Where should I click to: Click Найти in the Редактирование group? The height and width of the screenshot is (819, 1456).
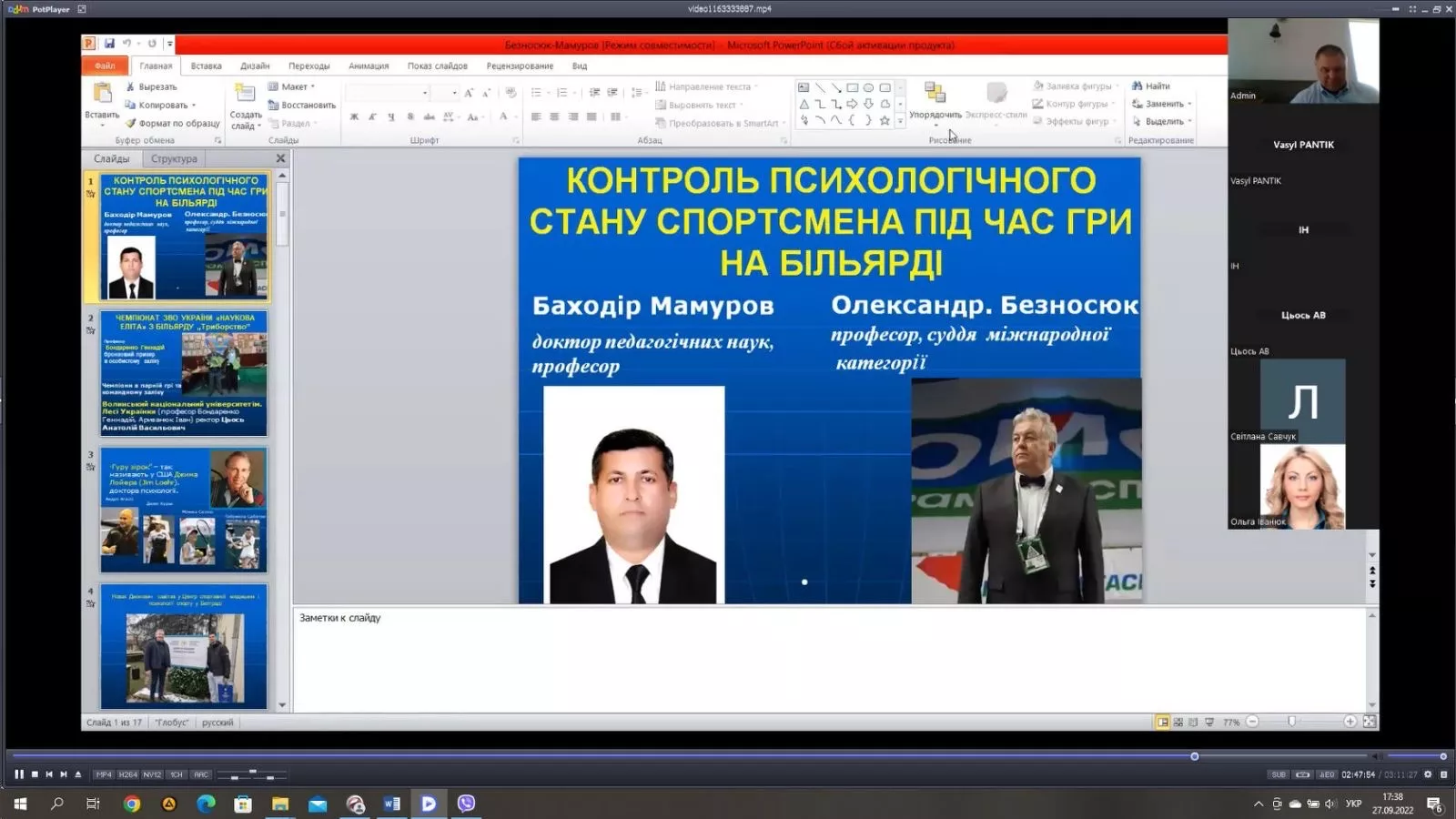pos(1153,85)
